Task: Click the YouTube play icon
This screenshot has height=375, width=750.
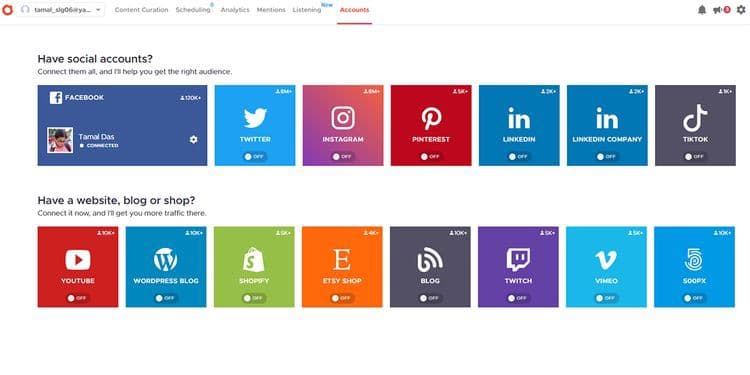Action: [78, 260]
